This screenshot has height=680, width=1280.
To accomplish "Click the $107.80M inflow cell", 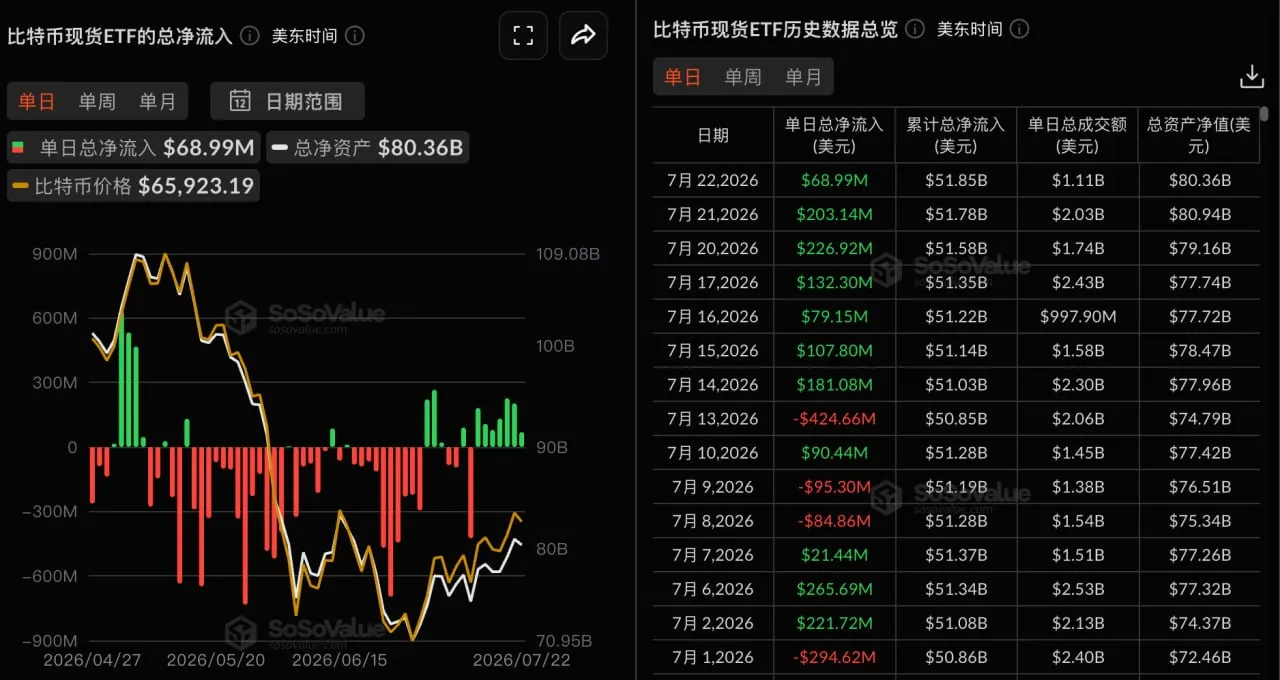I will tap(834, 350).
